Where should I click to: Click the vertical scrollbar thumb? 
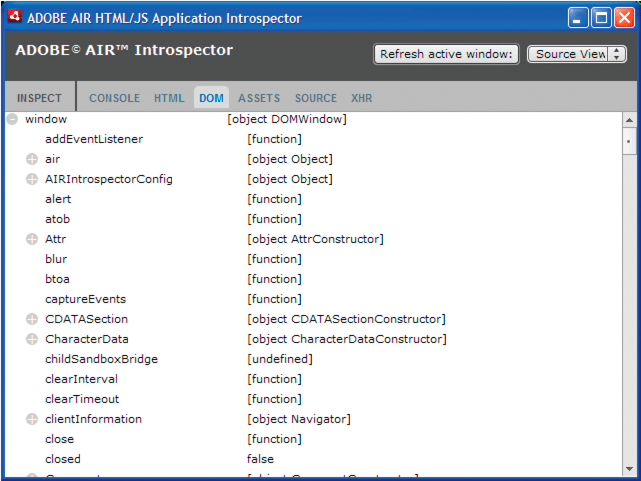pos(630,141)
